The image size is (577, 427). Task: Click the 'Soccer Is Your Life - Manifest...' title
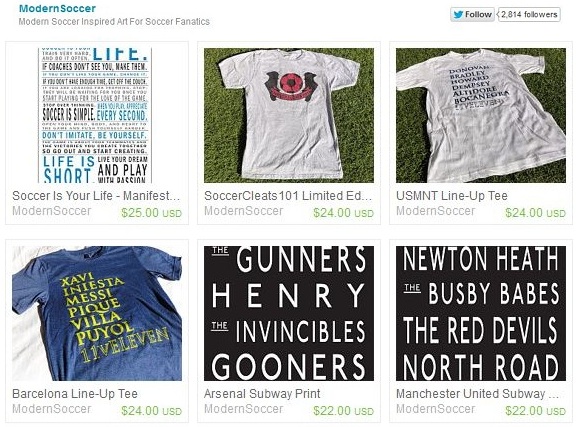click(96, 196)
